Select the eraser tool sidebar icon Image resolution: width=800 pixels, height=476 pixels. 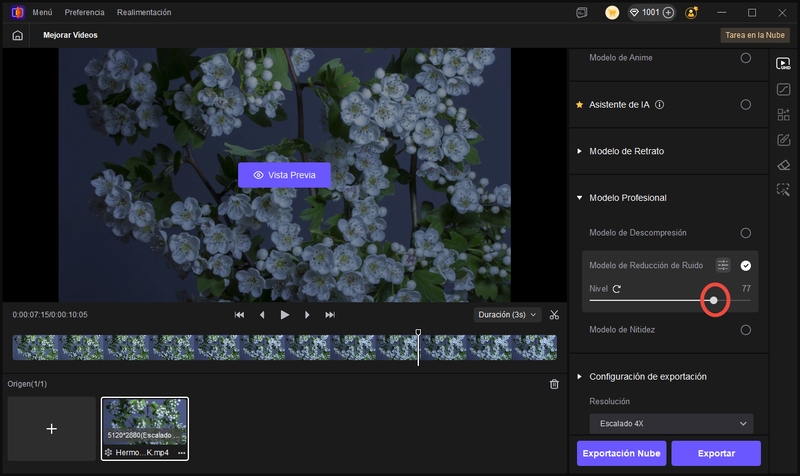pos(783,165)
